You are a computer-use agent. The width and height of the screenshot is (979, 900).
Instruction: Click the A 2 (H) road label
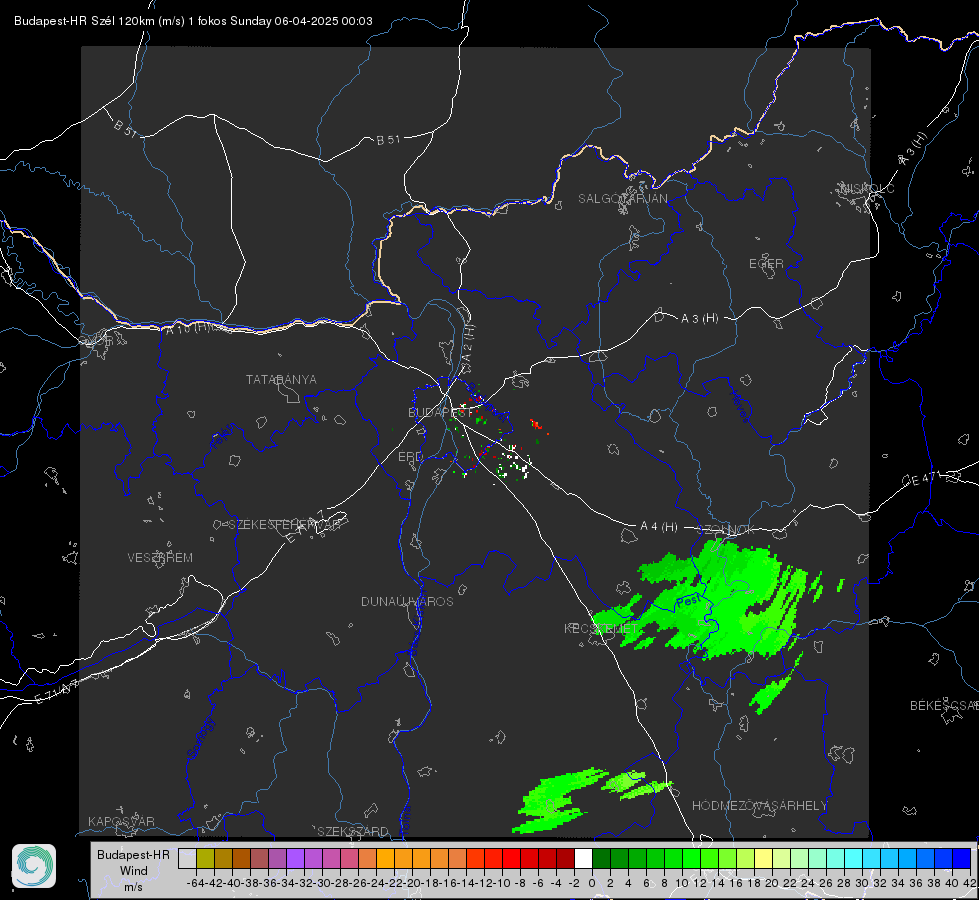pos(468,344)
